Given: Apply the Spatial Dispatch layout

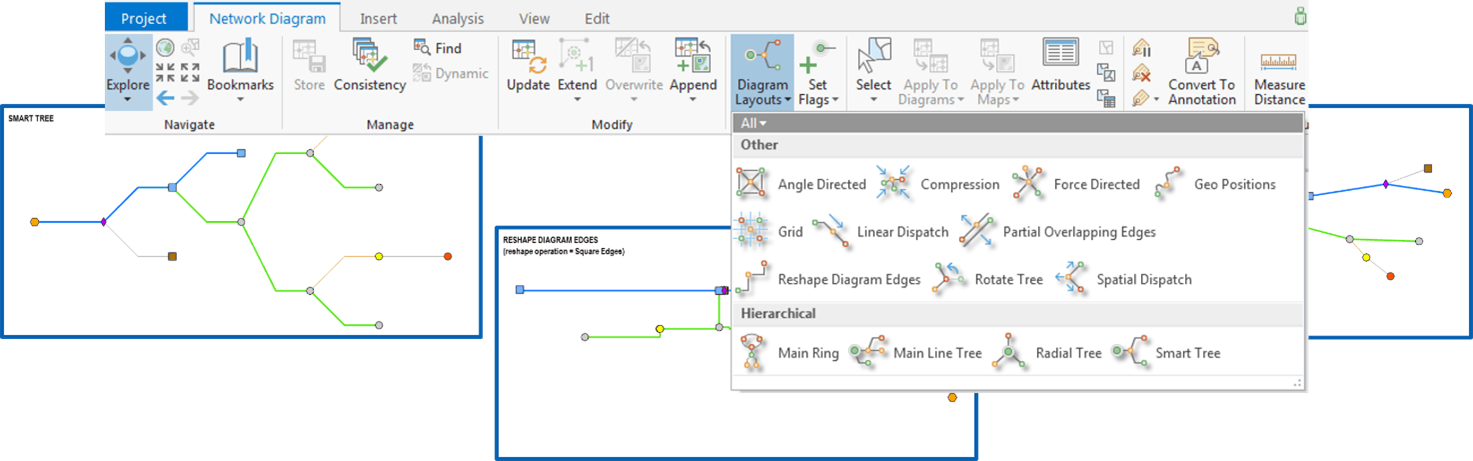Looking at the screenshot, I should pos(1123,280).
